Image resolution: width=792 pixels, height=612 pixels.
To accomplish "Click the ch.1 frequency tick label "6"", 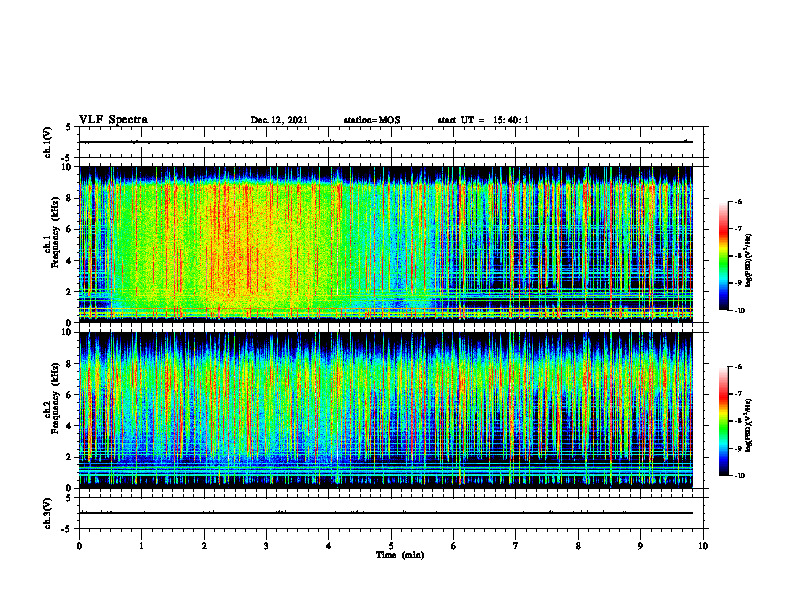I will pos(70,229).
